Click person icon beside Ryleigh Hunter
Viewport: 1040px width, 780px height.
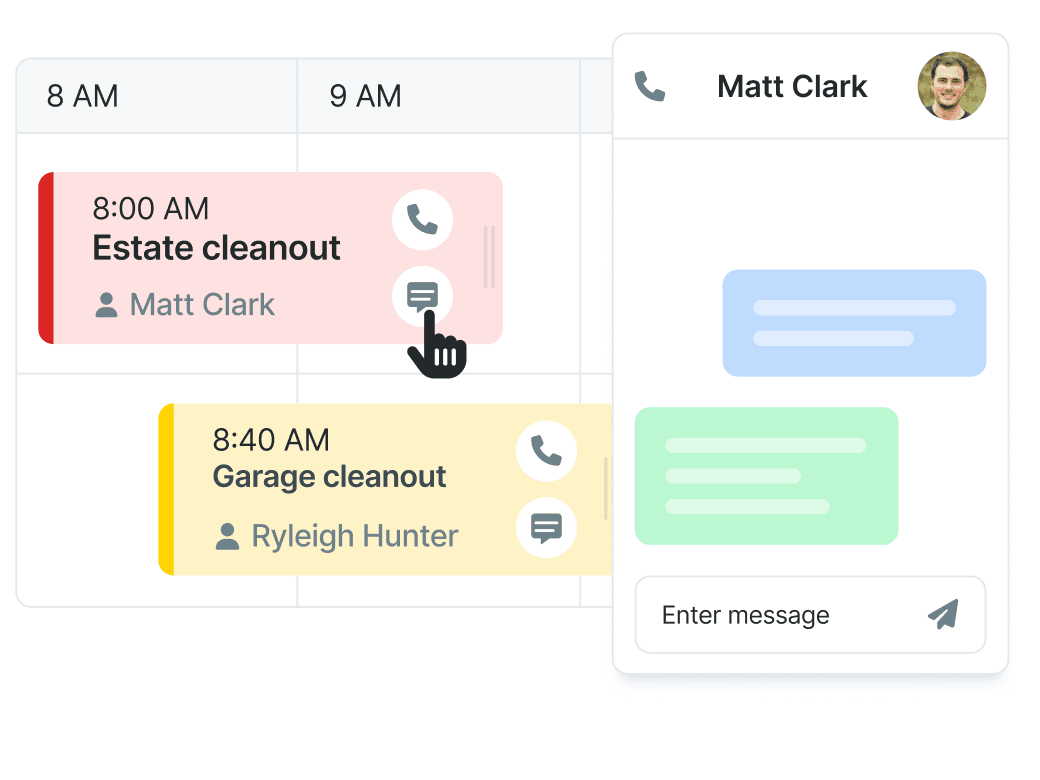coord(228,537)
